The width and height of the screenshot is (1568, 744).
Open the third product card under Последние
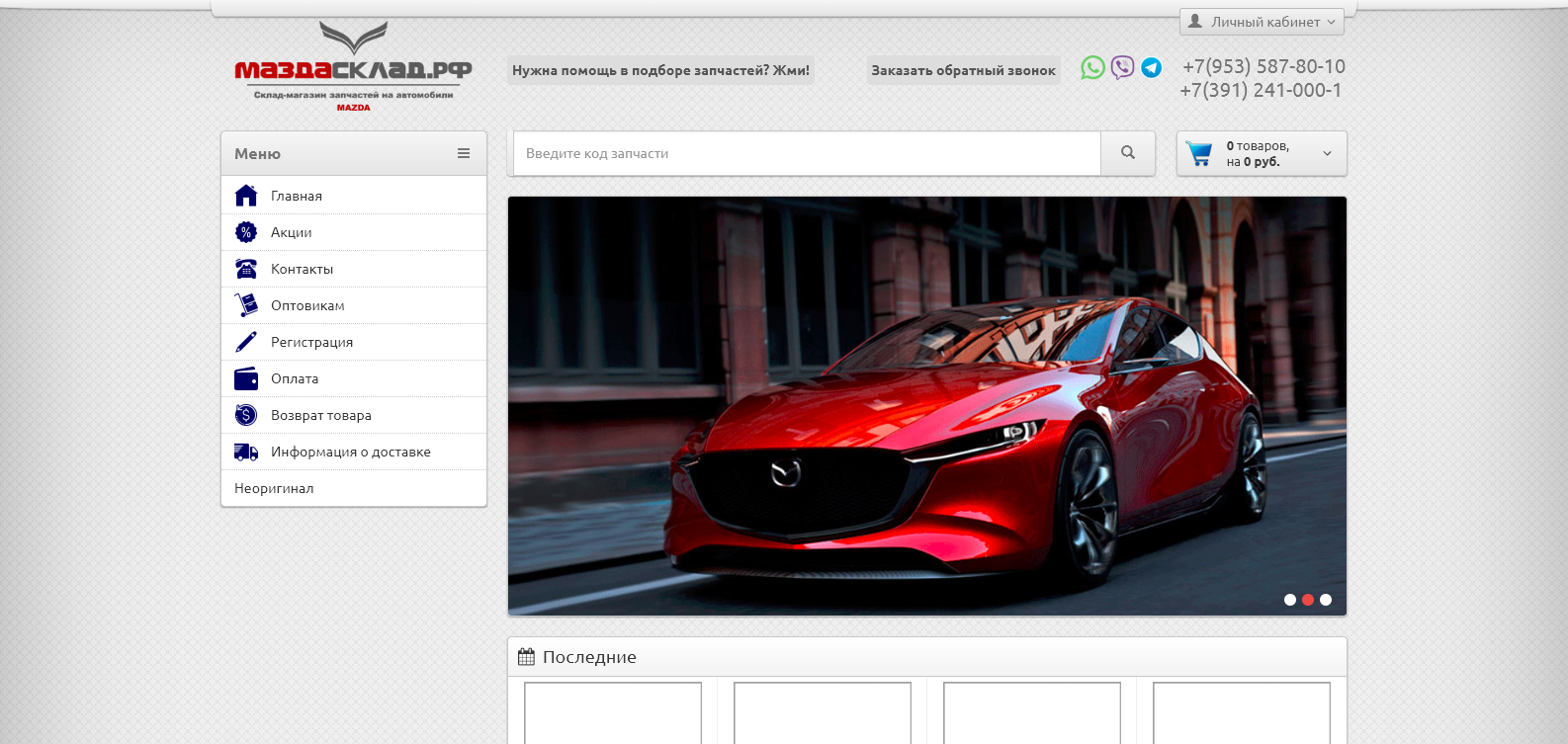tap(1032, 712)
